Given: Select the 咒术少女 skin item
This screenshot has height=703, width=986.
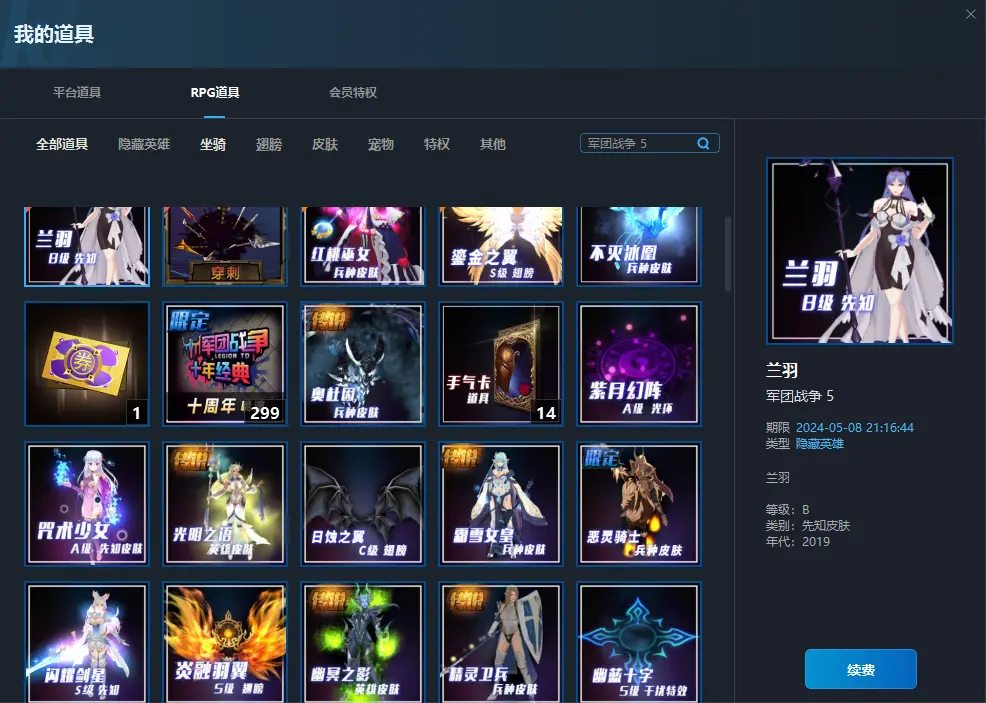Looking at the screenshot, I should click(87, 504).
